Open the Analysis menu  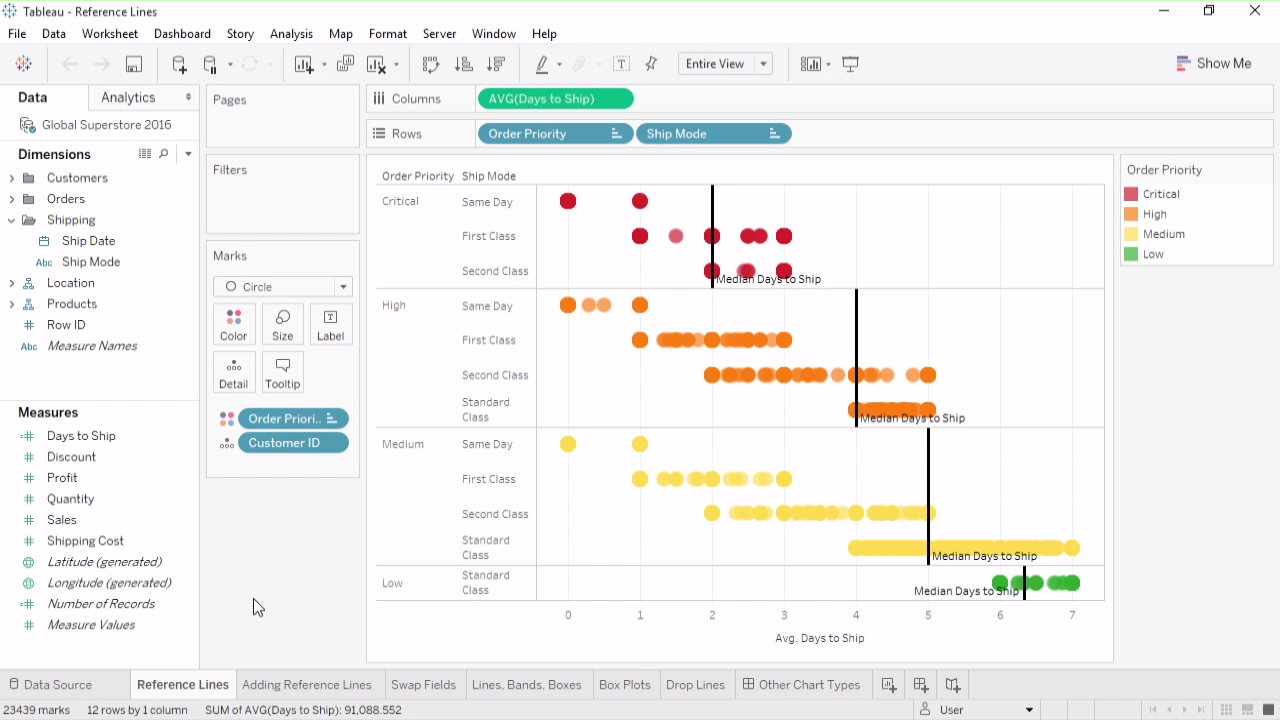(291, 34)
